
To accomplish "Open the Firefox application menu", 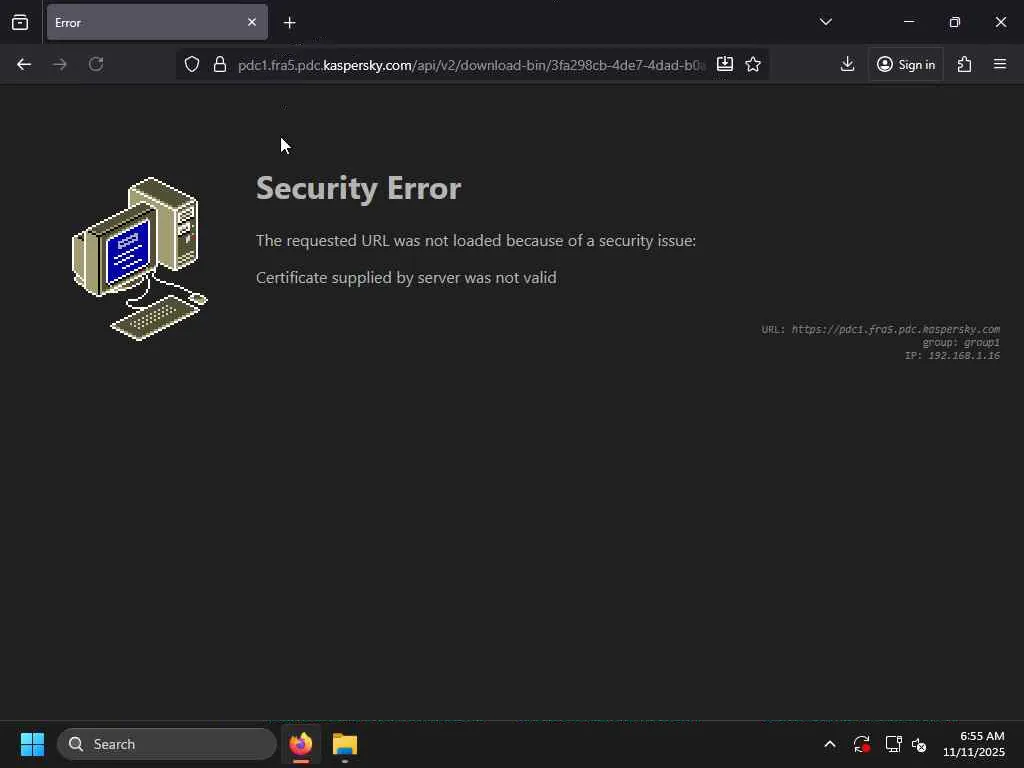I will 1000,64.
